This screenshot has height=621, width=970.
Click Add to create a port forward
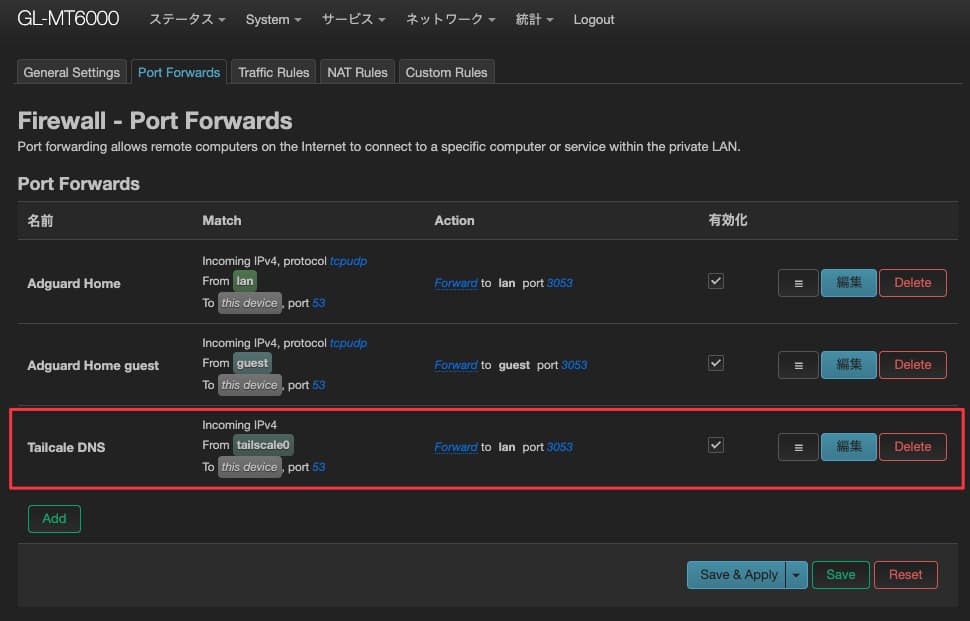click(x=54, y=519)
